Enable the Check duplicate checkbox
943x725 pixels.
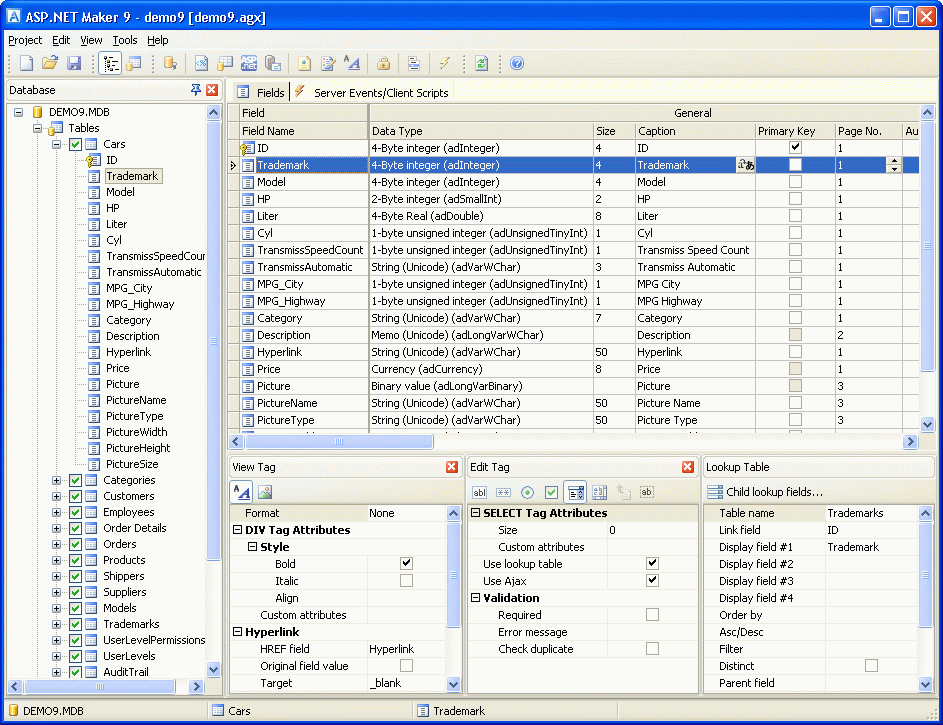tap(652, 648)
